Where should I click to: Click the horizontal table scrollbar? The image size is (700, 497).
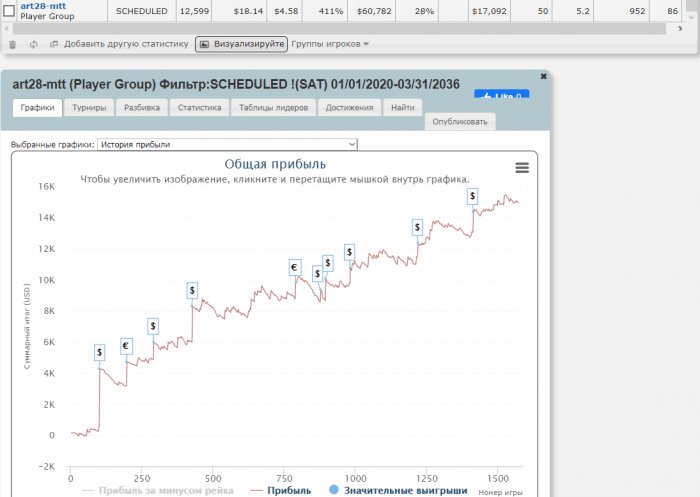coord(339,29)
